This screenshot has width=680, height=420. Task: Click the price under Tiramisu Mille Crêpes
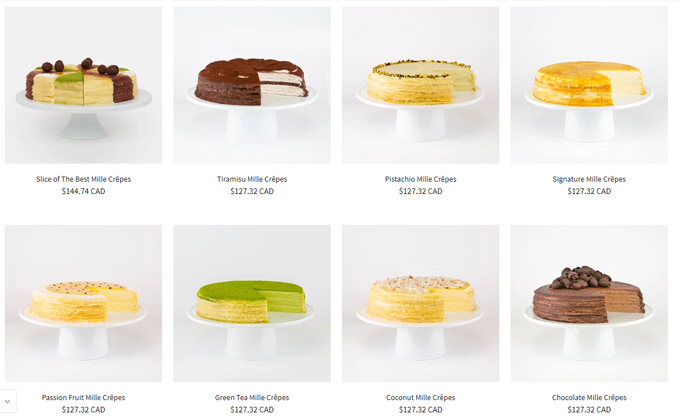click(x=252, y=191)
